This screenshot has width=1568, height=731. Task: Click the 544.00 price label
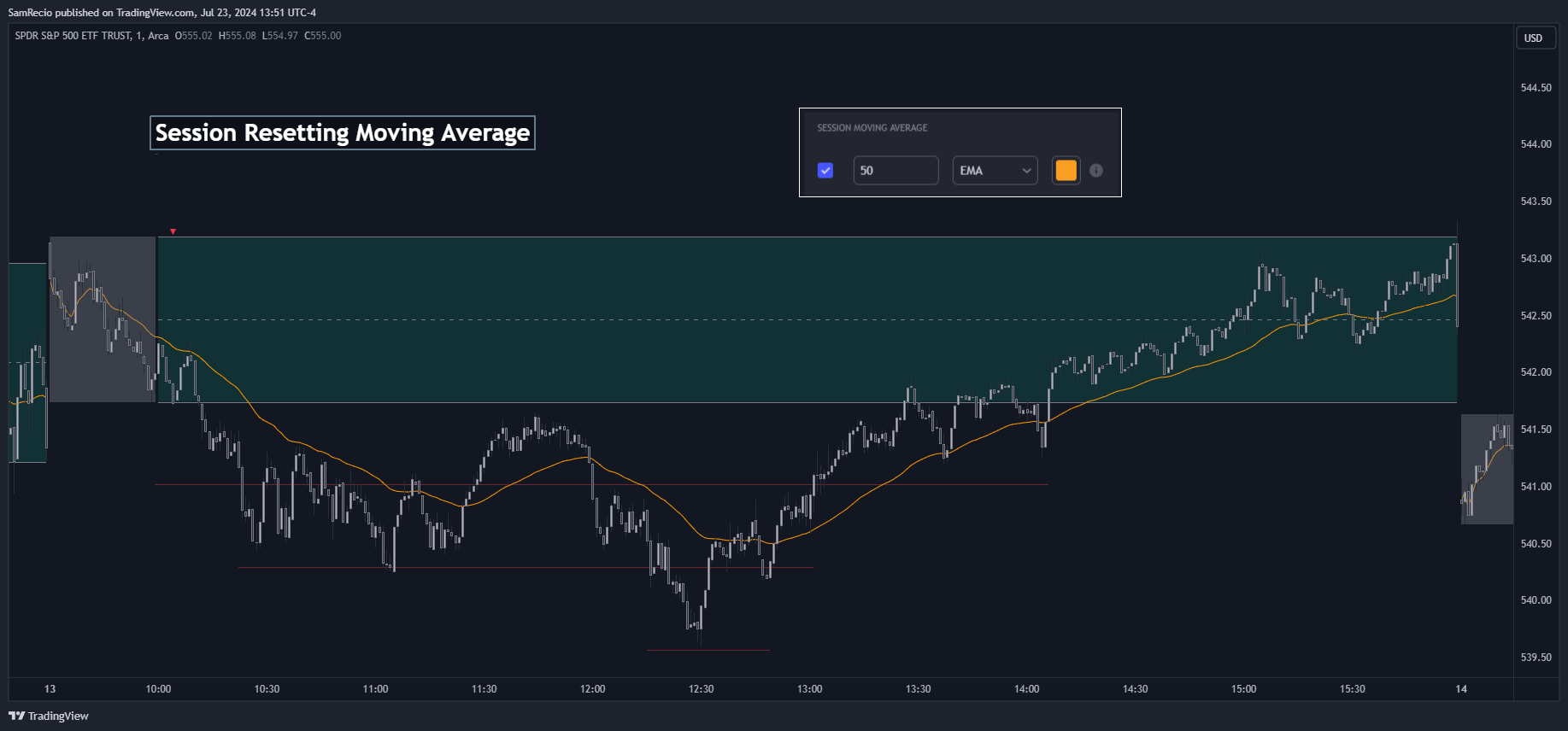1536,144
